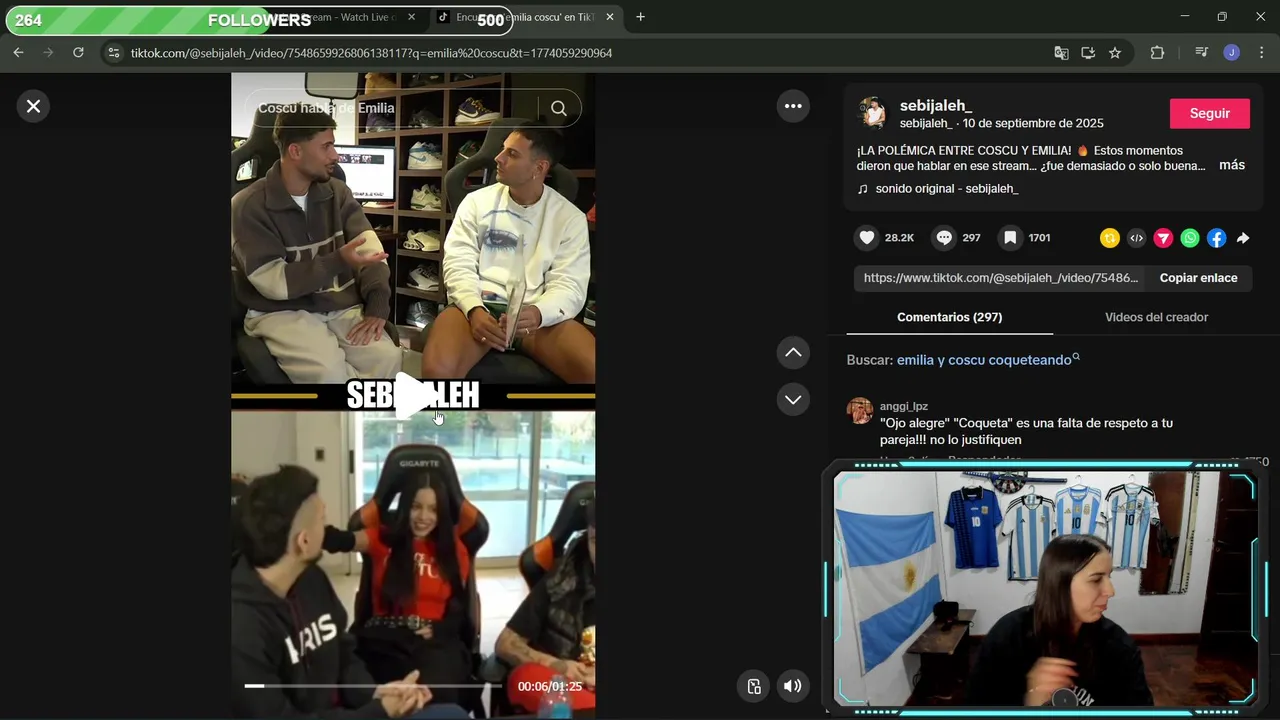
Task: Share to WhatsApp icon
Action: (x=1189, y=238)
